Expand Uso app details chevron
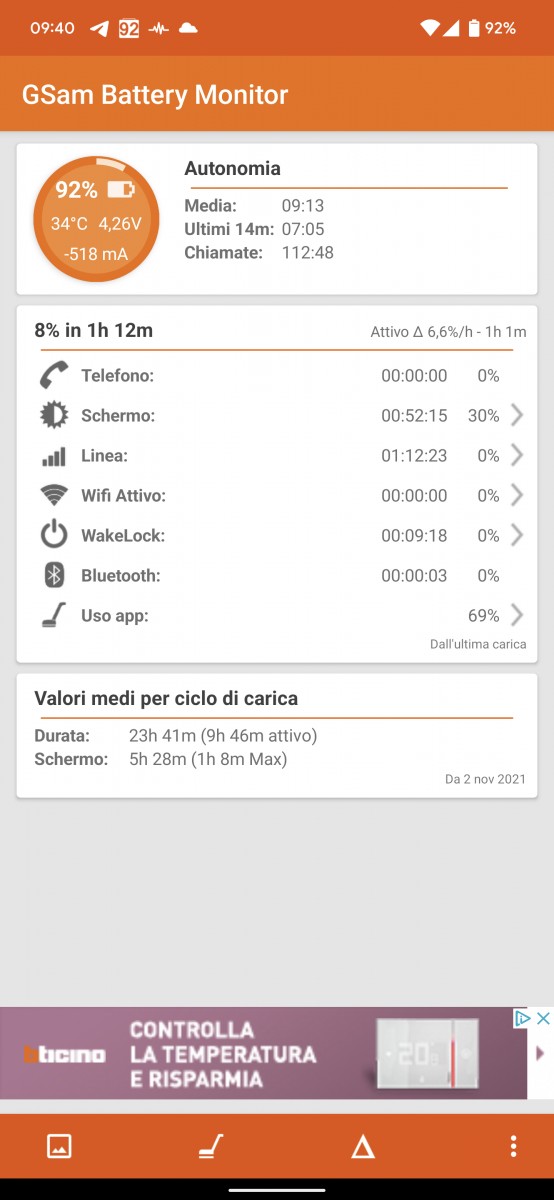Viewport: 554px width, 1200px height. point(517,615)
